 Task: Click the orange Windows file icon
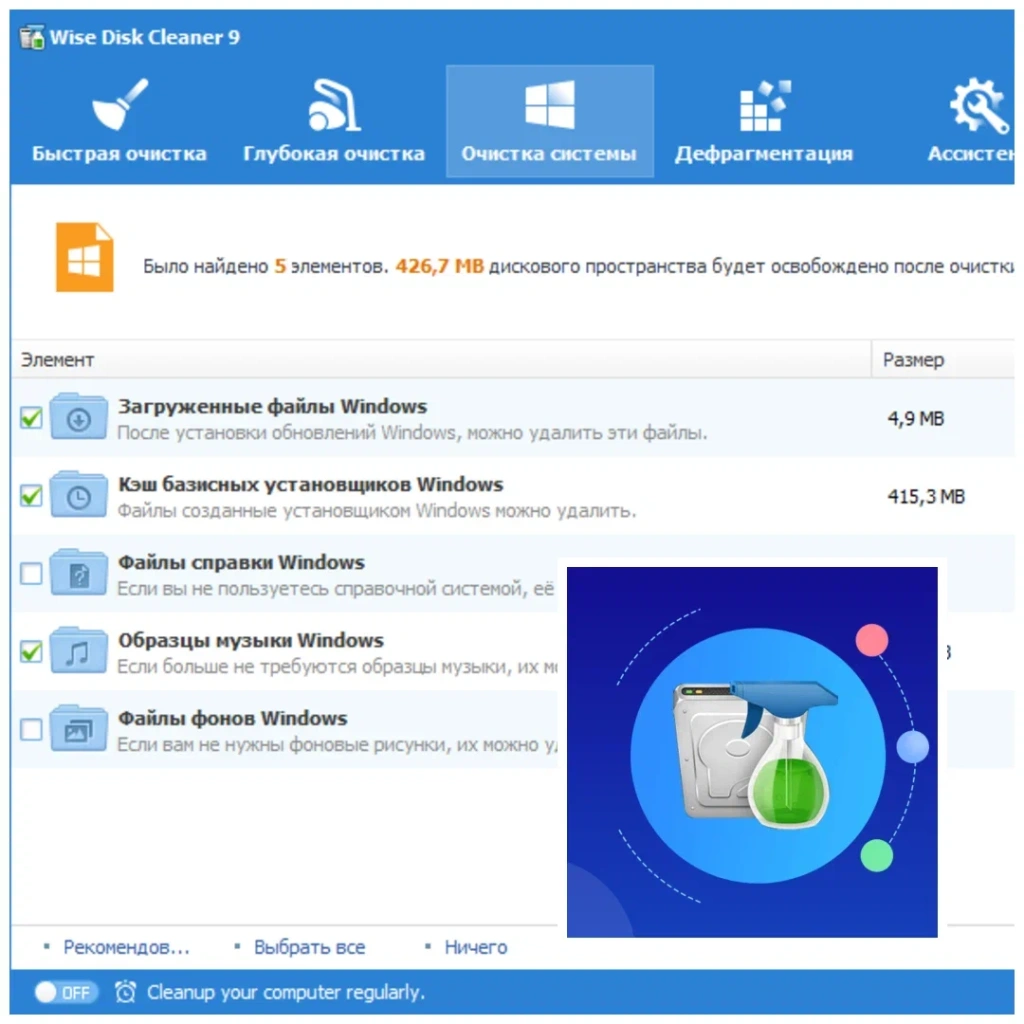(84, 257)
